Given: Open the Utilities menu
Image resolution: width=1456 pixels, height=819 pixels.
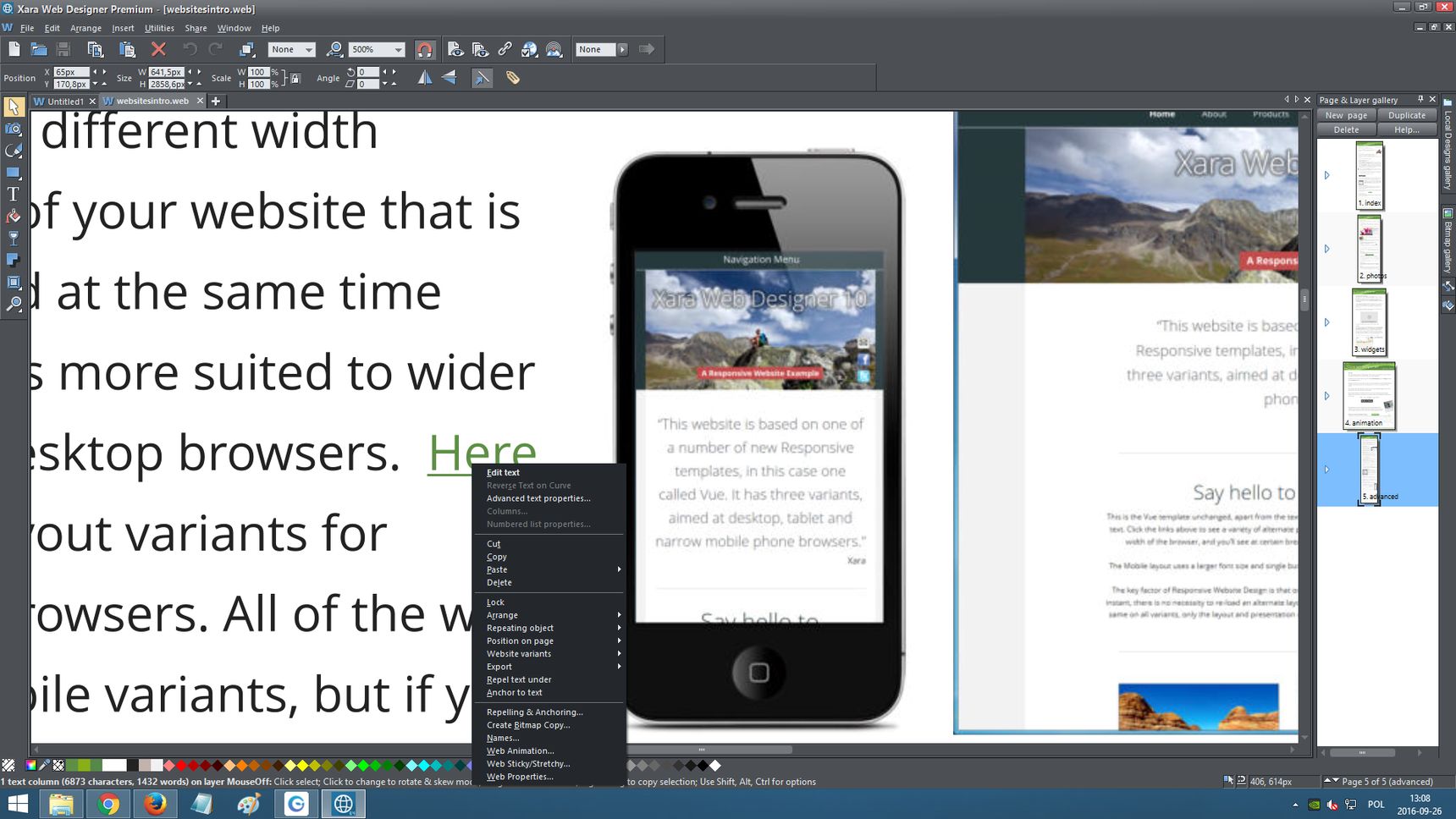Looking at the screenshot, I should 159,28.
